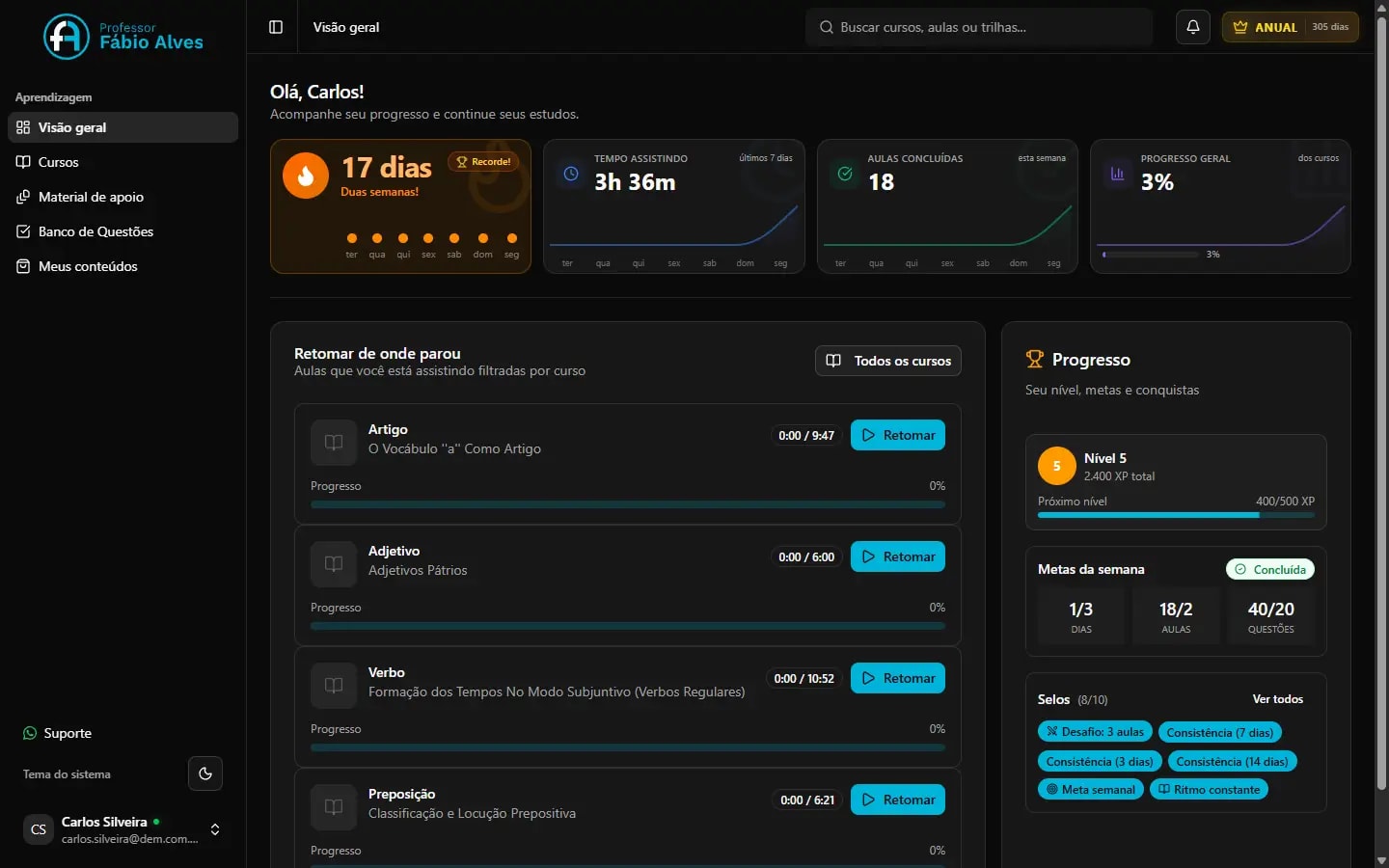Resume the Artigo lesson with Retomar
This screenshot has width=1389, height=868.
(x=898, y=435)
